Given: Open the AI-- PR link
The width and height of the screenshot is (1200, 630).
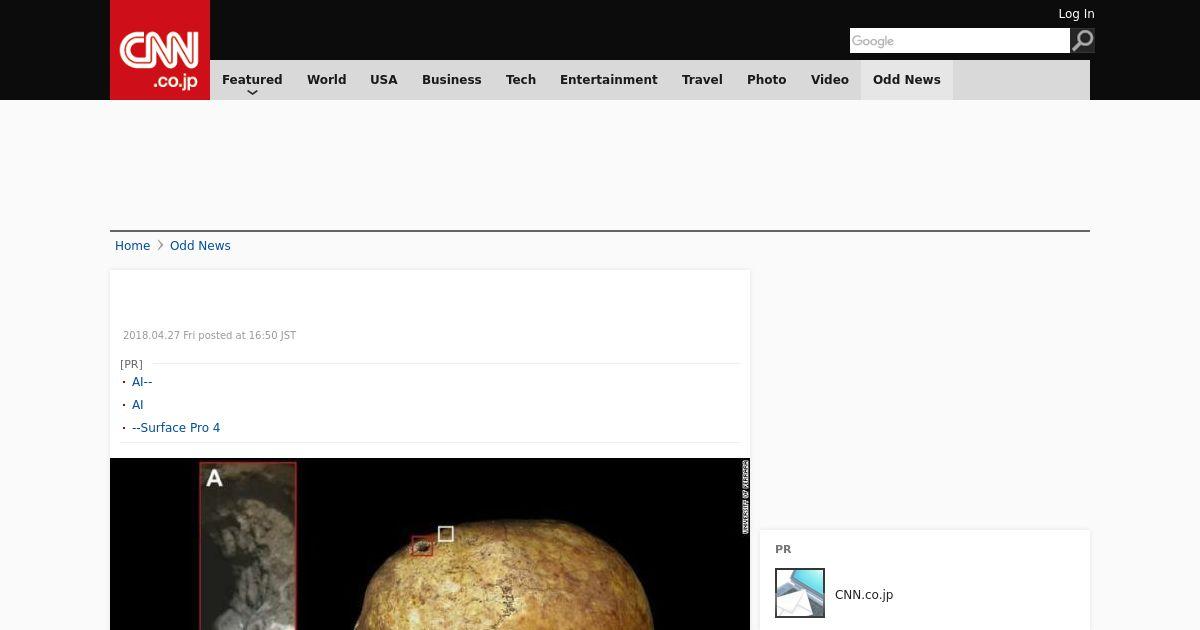Looking at the screenshot, I should (x=142, y=382).
